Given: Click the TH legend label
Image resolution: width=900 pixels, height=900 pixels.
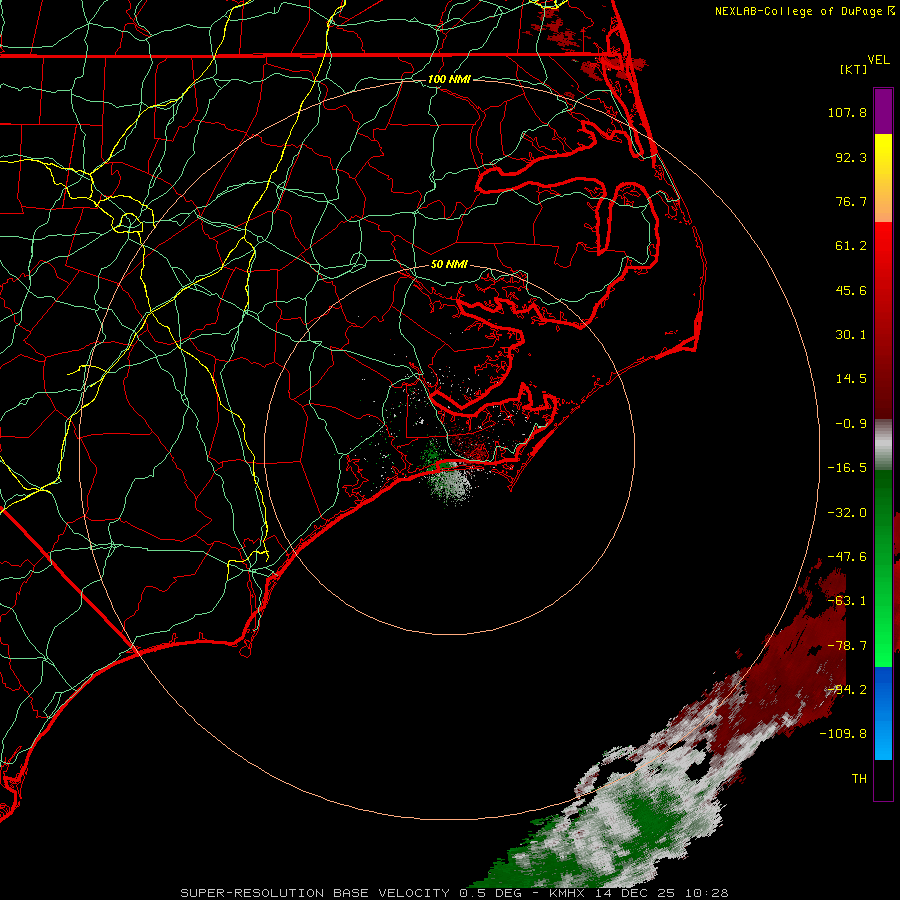Looking at the screenshot, I should coord(859,779).
